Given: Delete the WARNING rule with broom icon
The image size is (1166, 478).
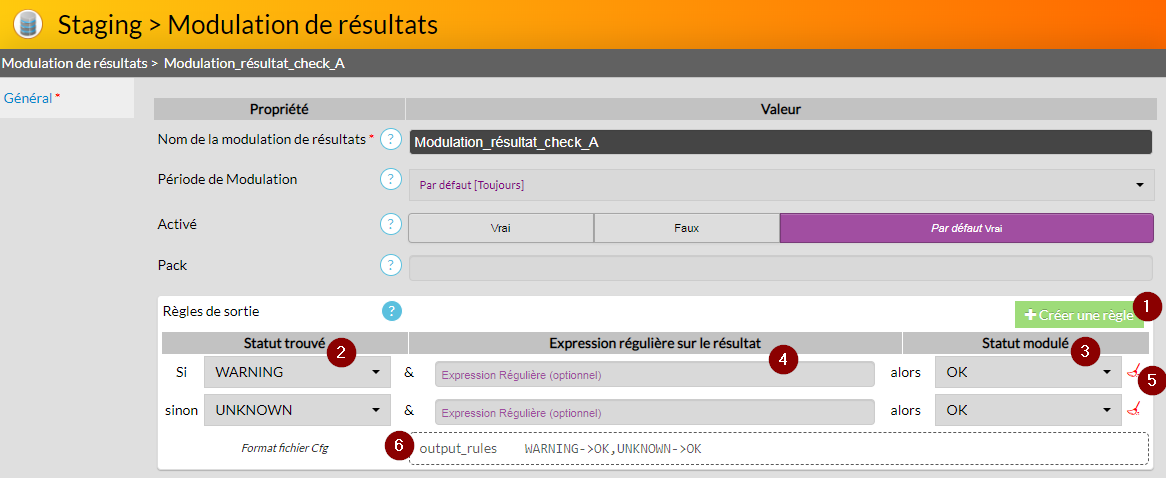Looking at the screenshot, I should pos(1133,373).
